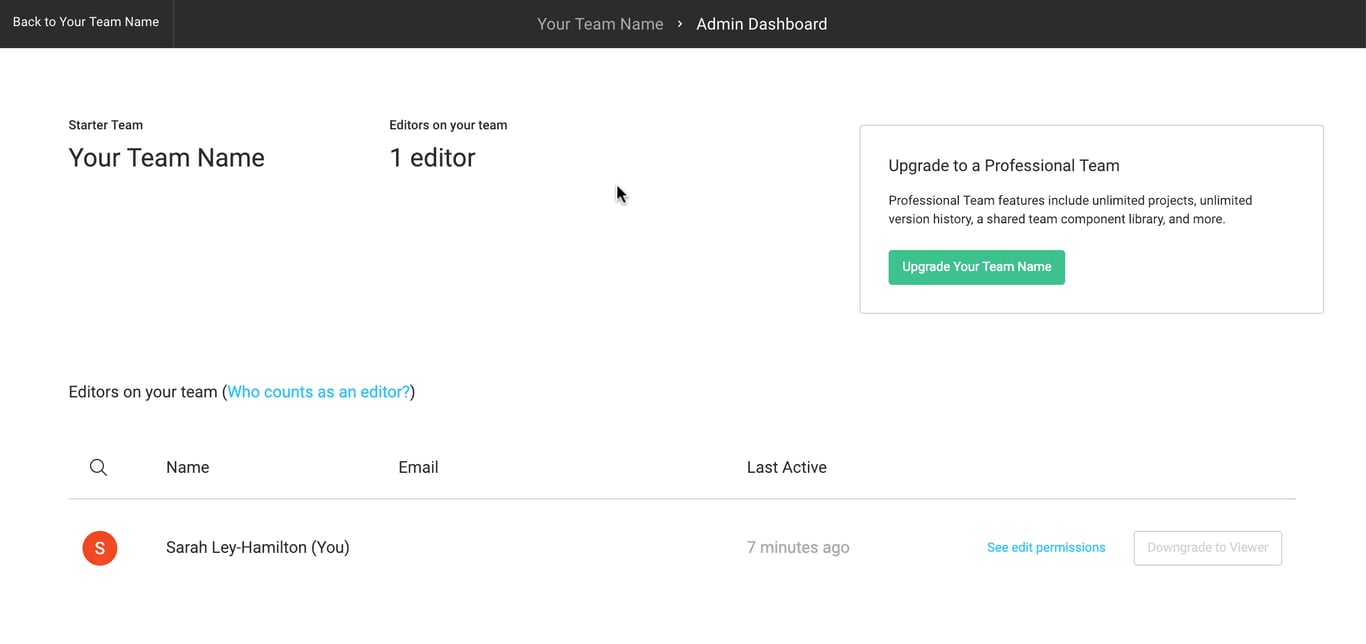Viewport: 1366px width, 644px height.
Task: Click See edit permissions link
Action: click(x=1046, y=548)
